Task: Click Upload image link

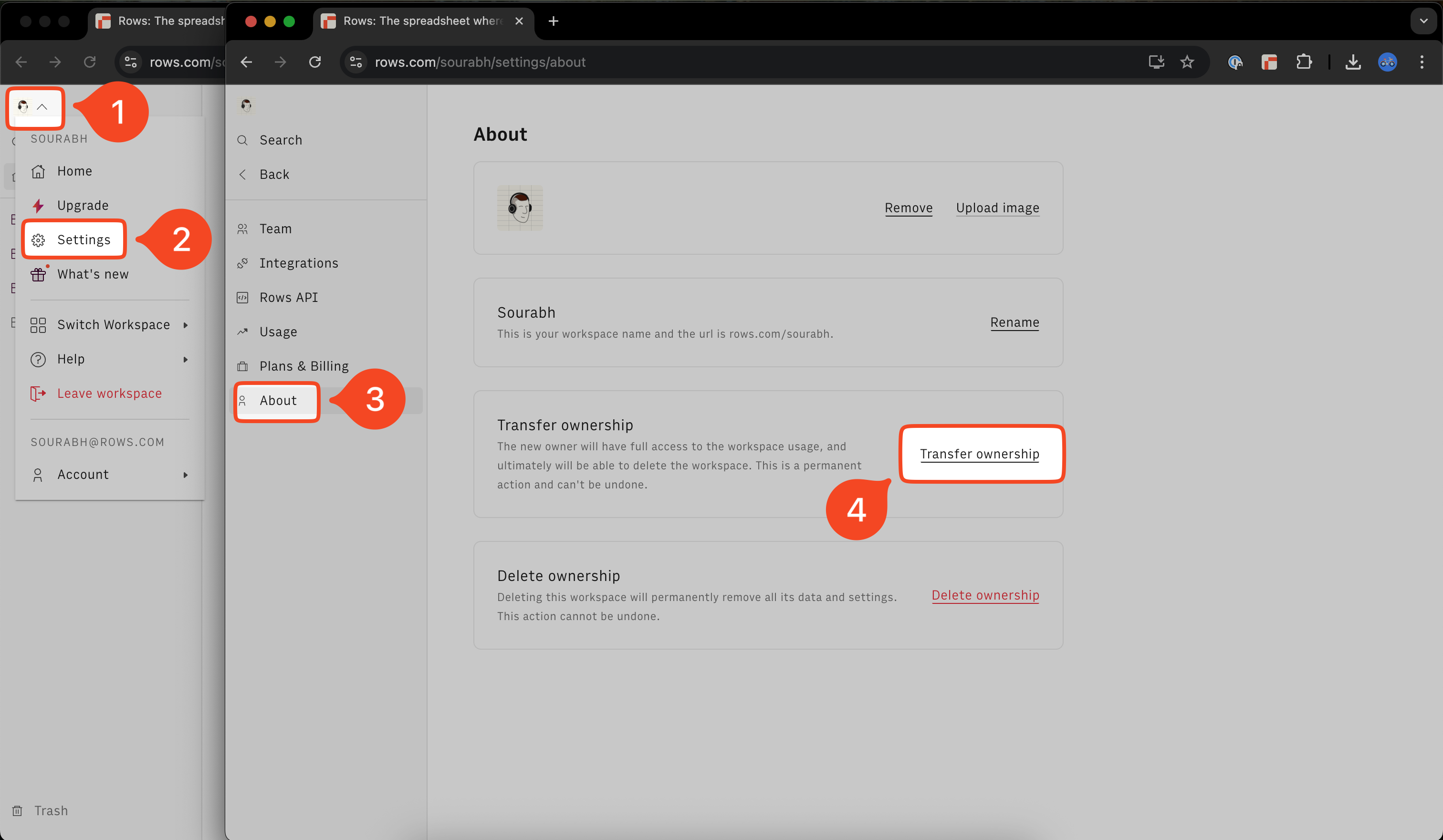Action: [x=997, y=207]
